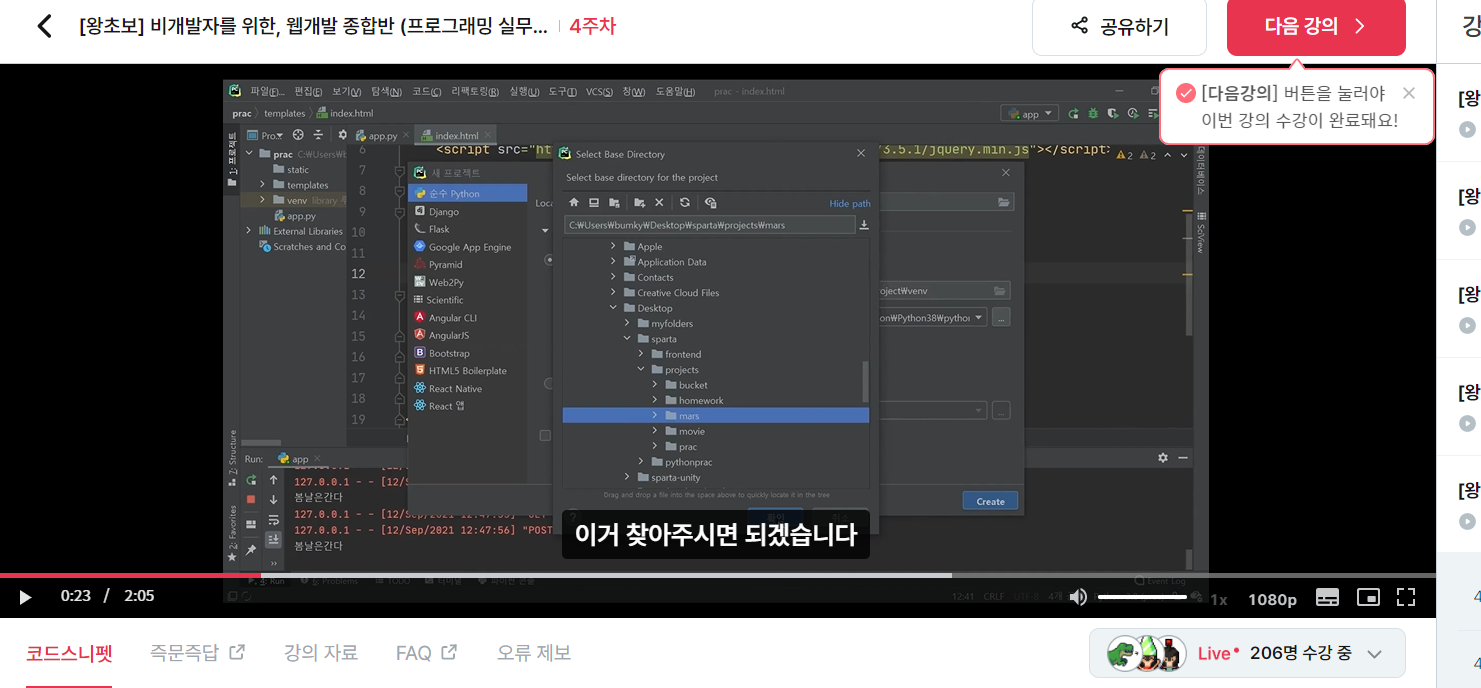This screenshot has width=1481, height=688.
Task: Enable picture-in-picture mode
Action: 1367,597
